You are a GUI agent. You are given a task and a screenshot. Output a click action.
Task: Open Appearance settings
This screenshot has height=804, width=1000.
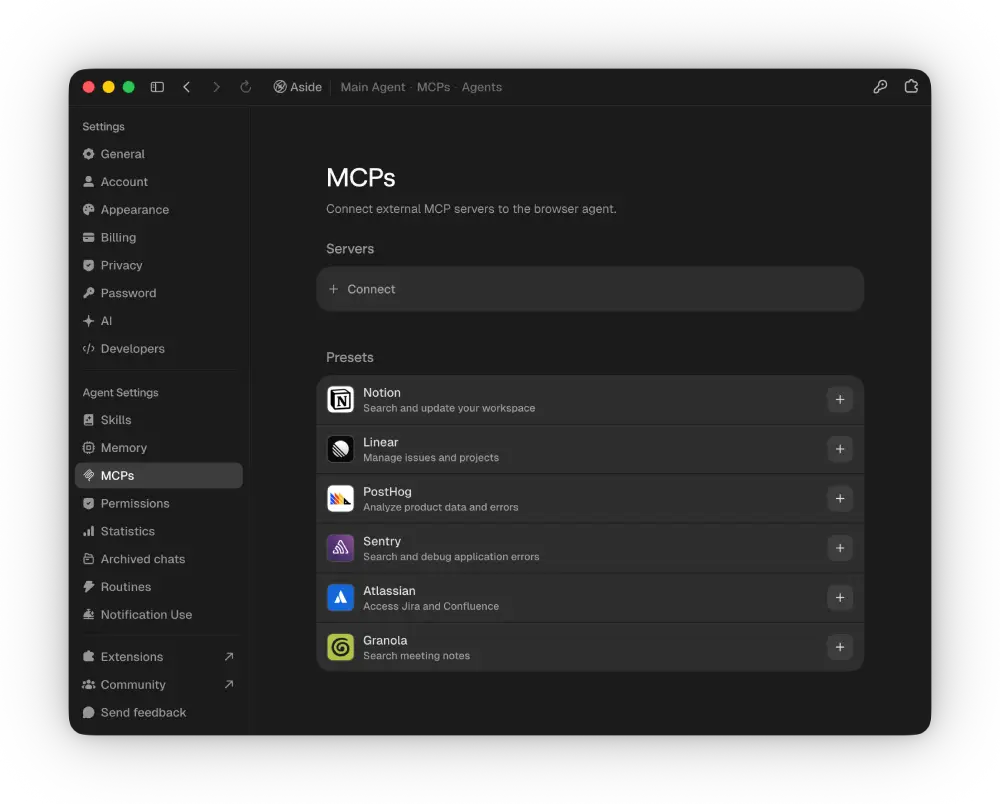click(158, 210)
